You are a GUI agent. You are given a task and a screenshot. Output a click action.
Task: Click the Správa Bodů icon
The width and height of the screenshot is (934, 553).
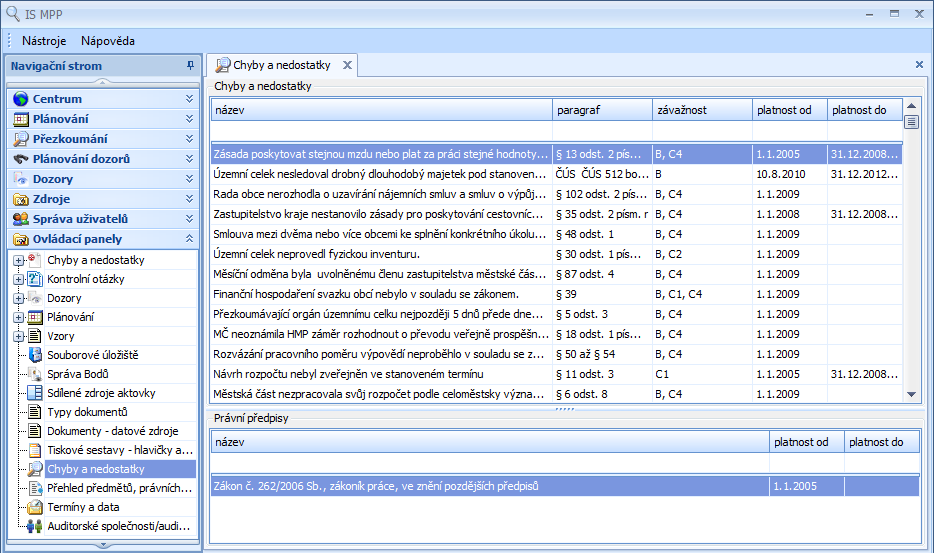click(x=35, y=374)
